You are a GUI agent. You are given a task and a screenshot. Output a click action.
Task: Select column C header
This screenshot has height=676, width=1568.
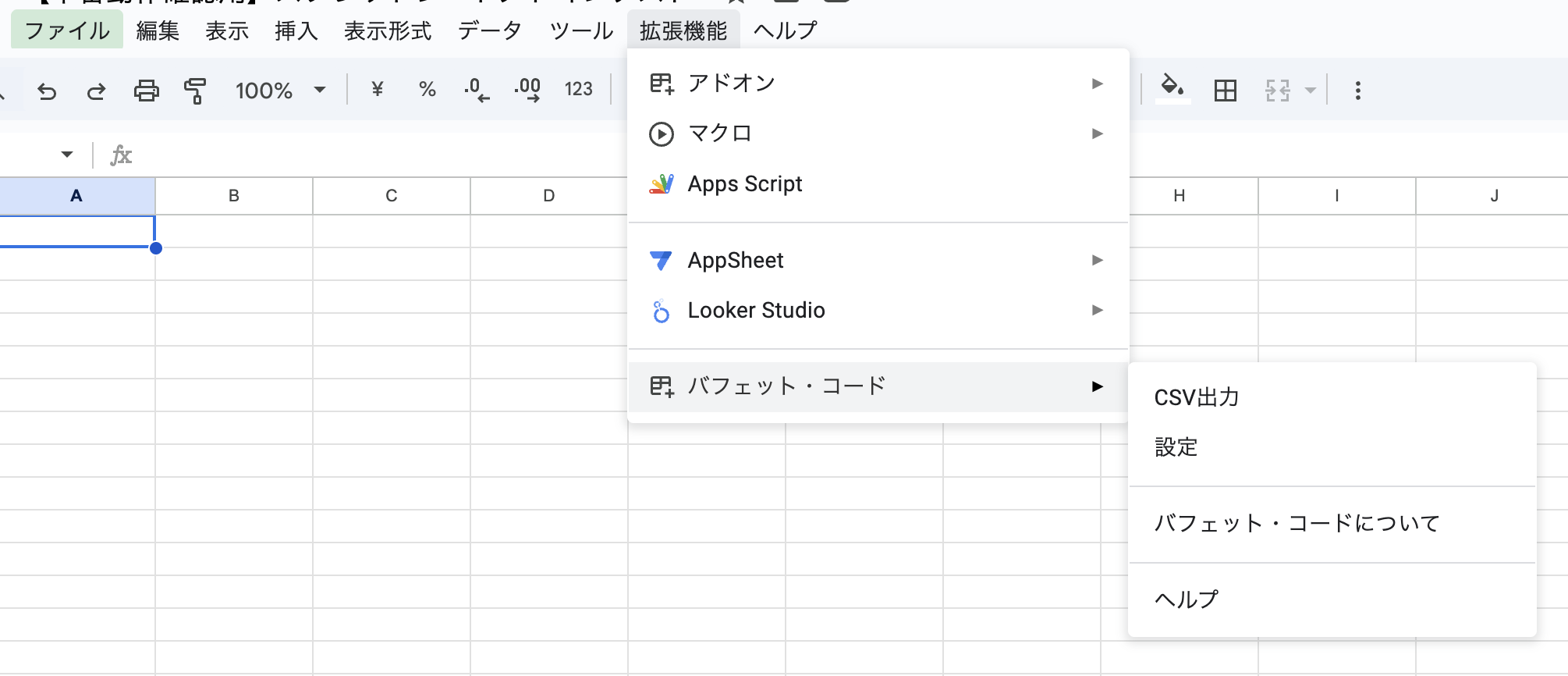(392, 196)
